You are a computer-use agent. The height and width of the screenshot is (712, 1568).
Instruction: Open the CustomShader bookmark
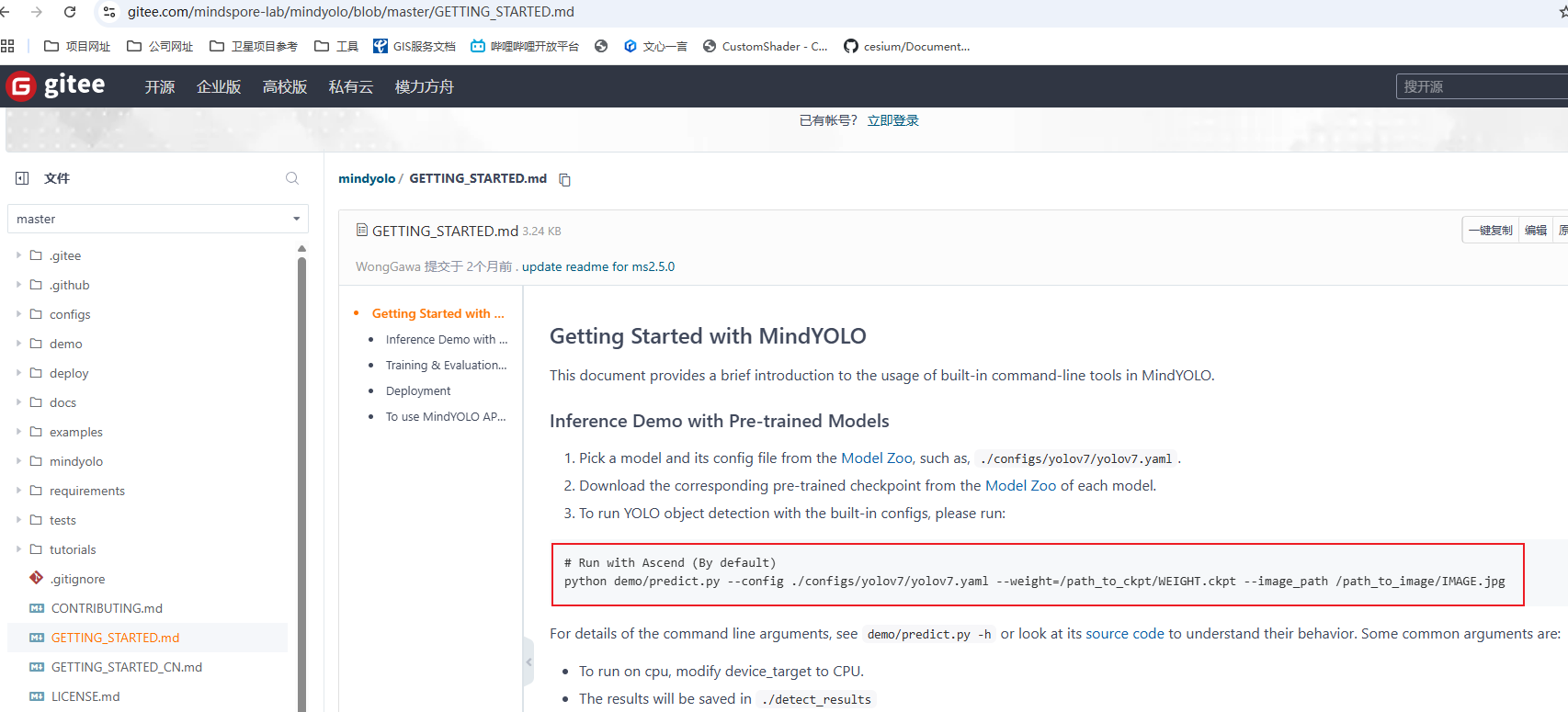pos(766,46)
